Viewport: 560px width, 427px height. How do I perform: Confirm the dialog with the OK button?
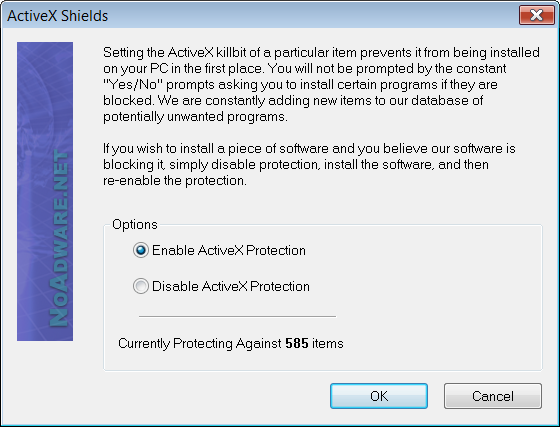(x=379, y=396)
